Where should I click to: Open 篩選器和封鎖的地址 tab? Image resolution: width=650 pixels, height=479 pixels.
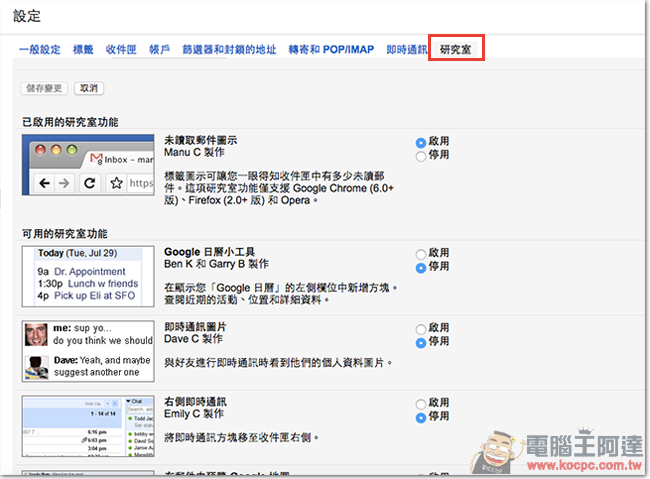point(229,50)
